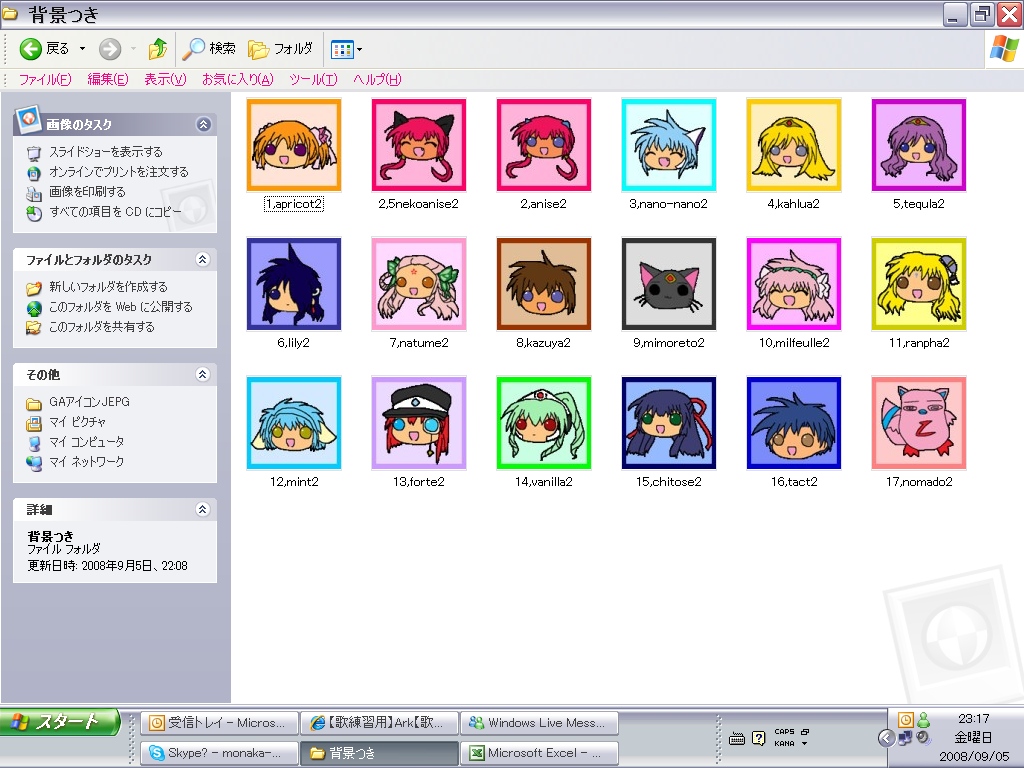Screen dimensions: 1024x768
Task: Collapse the その他 panel
Action: [x=202, y=374]
